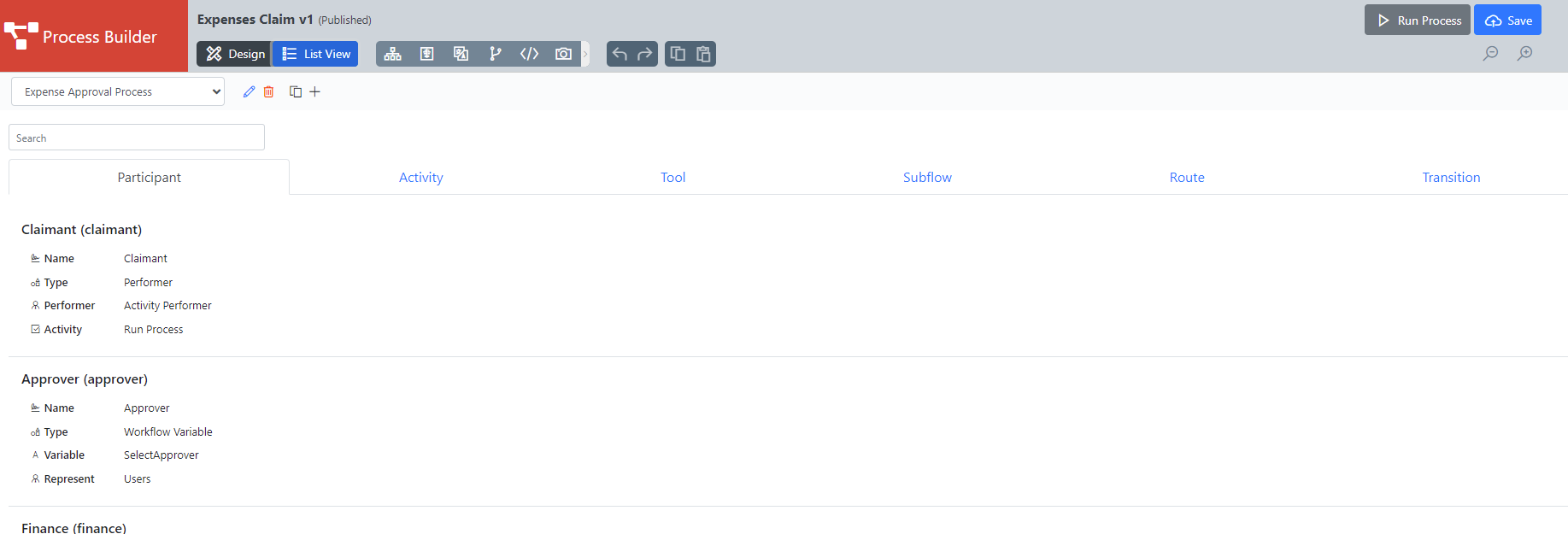Click the SelectApprover variable value
Image resolution: width=1568 pixels, height=534 pixels.
[x=161, y=455]
